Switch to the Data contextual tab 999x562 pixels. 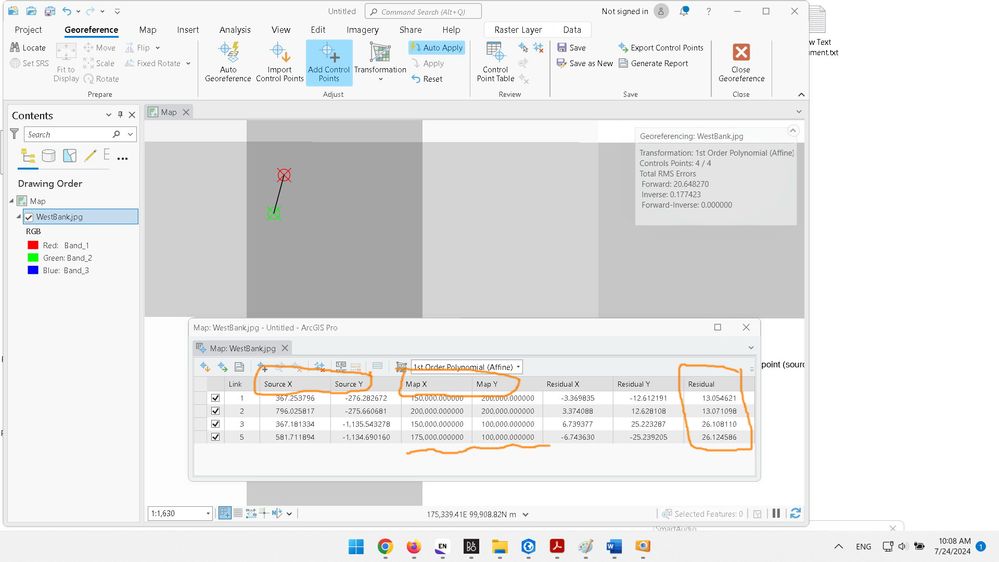pyautogui.click(x=572, y=30)
